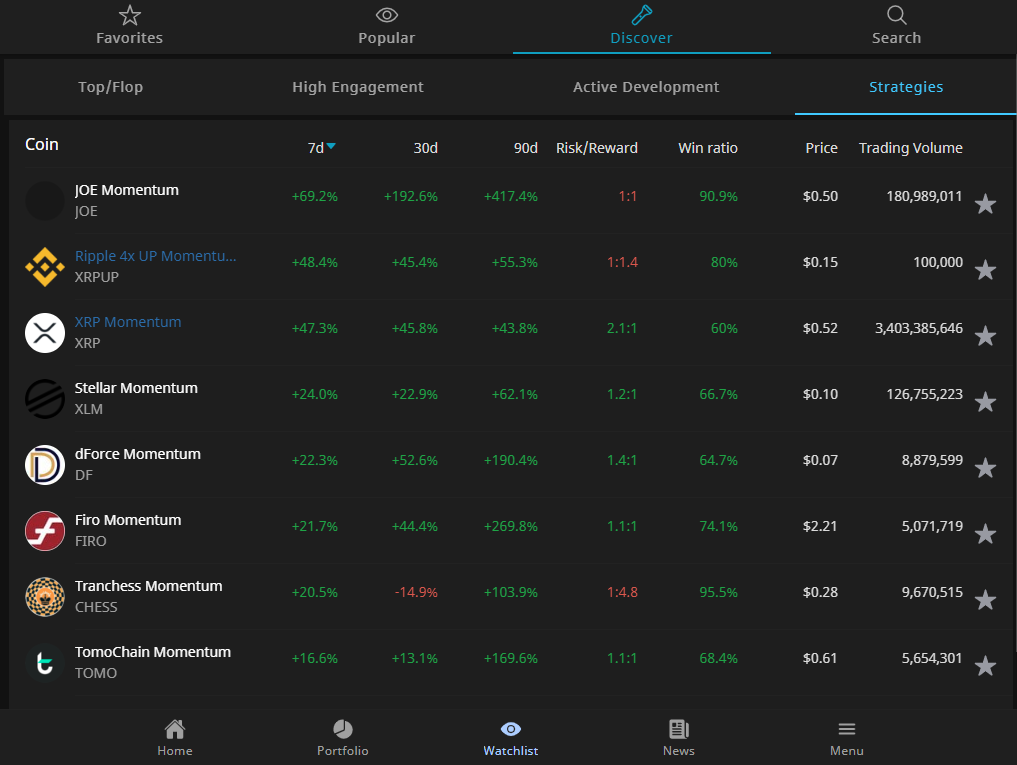This screenshot has width=1017, height=765.
Task: Click Ripple 4x UP win ratio 80%
Action: [x=724, y=262]
